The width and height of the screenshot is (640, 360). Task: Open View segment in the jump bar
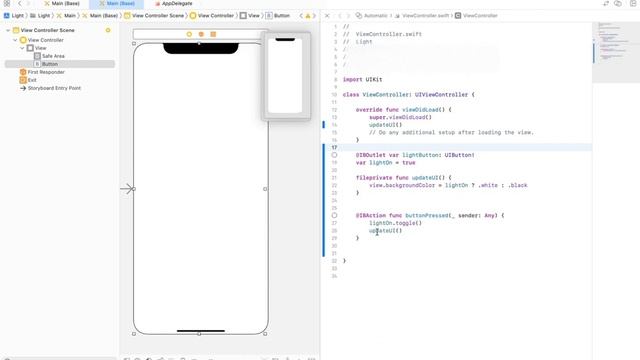(x=250, y=16)
